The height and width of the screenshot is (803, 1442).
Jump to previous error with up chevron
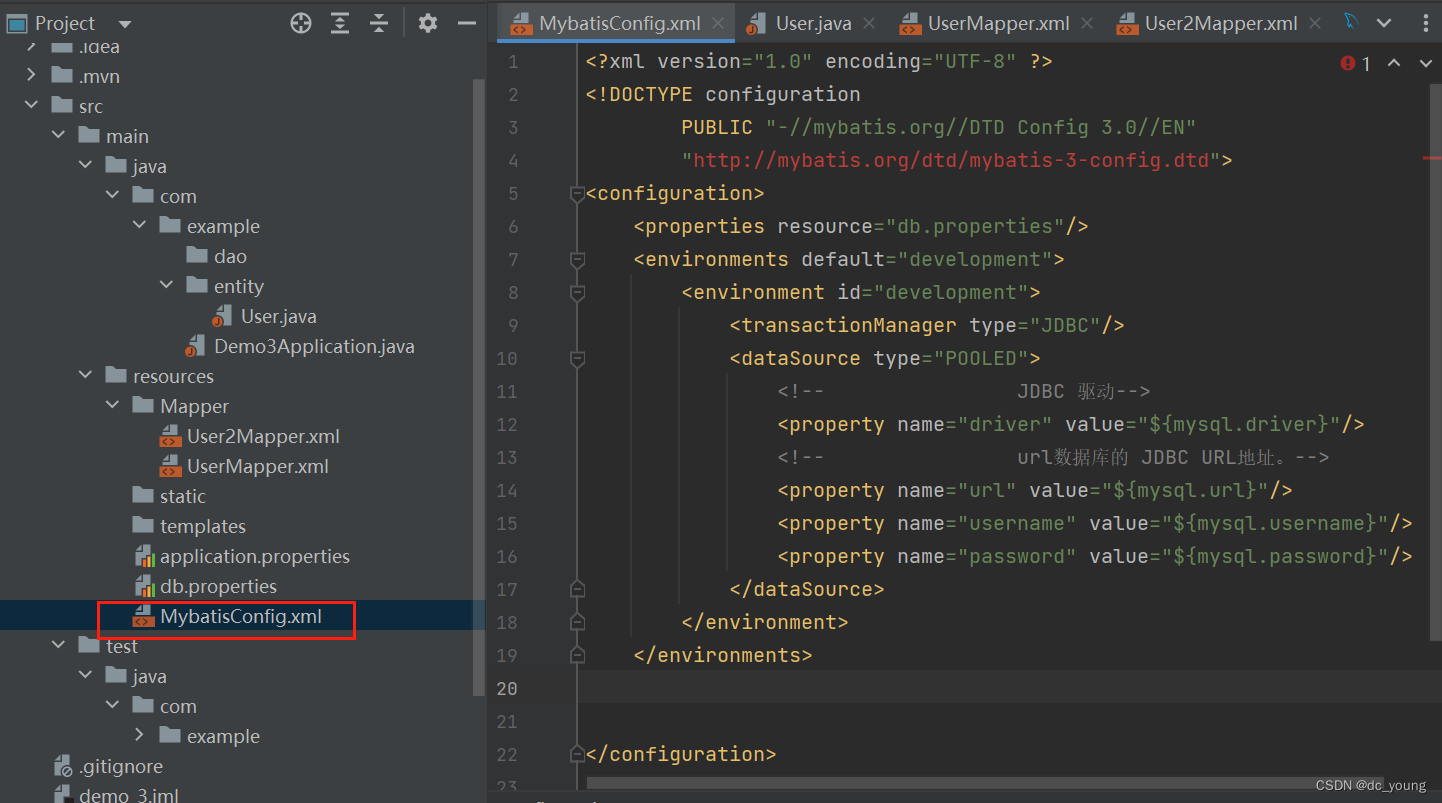(x=1394, y=62)
